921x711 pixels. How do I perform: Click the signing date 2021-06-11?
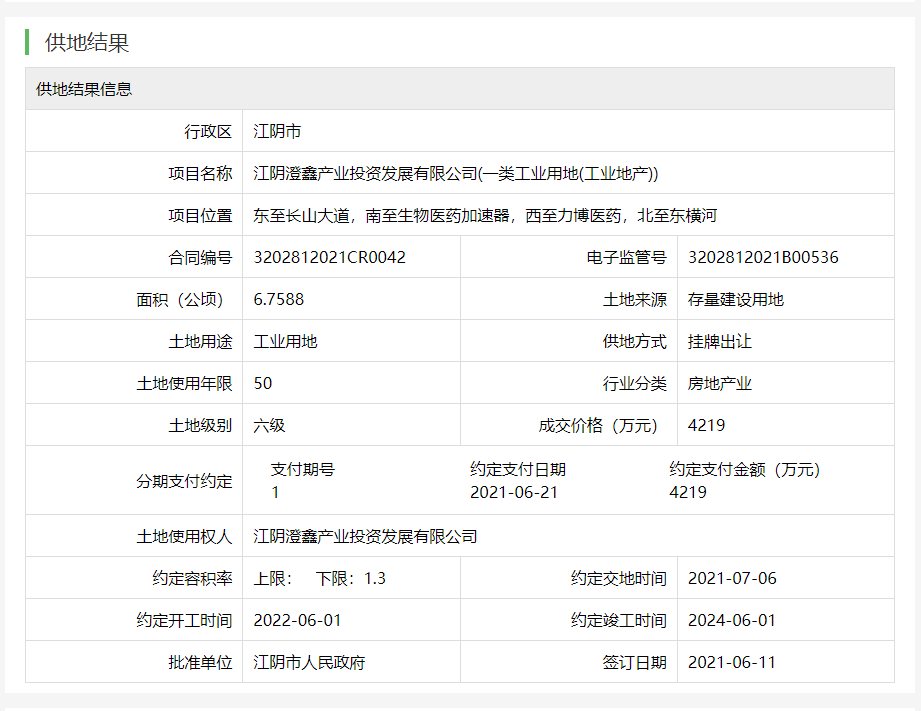[x=732, y=662]
